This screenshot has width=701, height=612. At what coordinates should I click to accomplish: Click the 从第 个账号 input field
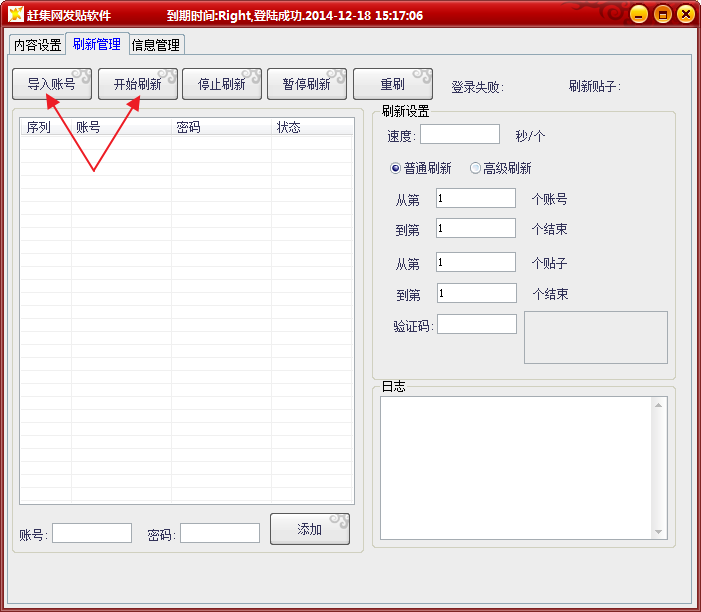point(476,198)
